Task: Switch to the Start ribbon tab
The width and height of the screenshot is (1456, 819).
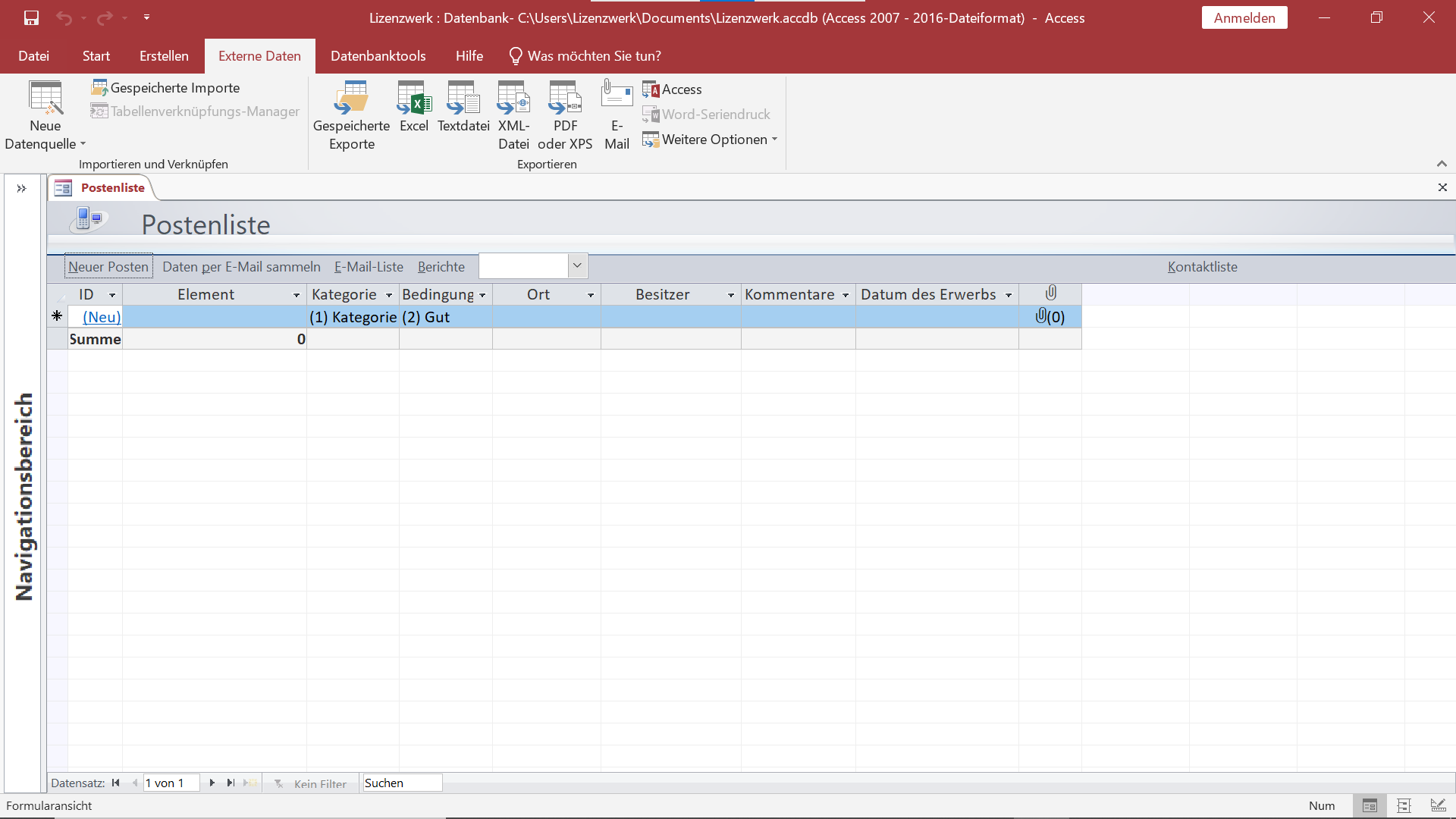Action: (96, 56)
